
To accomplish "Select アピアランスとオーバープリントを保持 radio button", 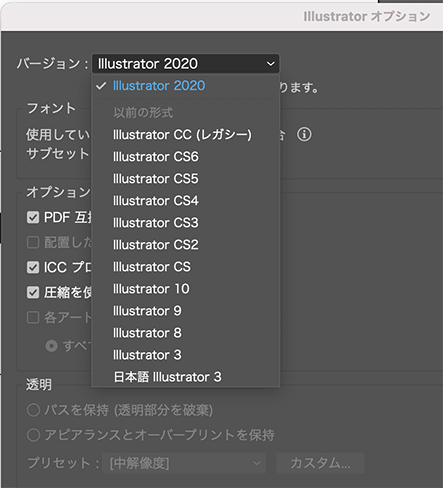I will click(x=33, y=435).
